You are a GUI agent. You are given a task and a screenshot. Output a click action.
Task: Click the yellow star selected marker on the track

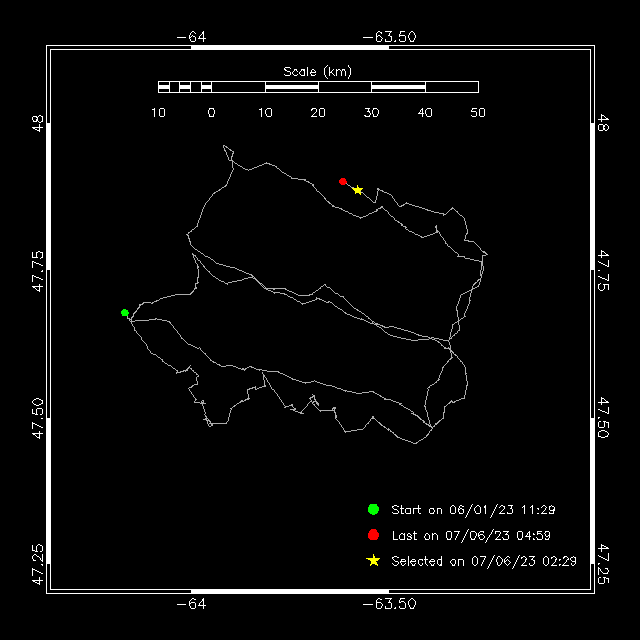point(358,190)
